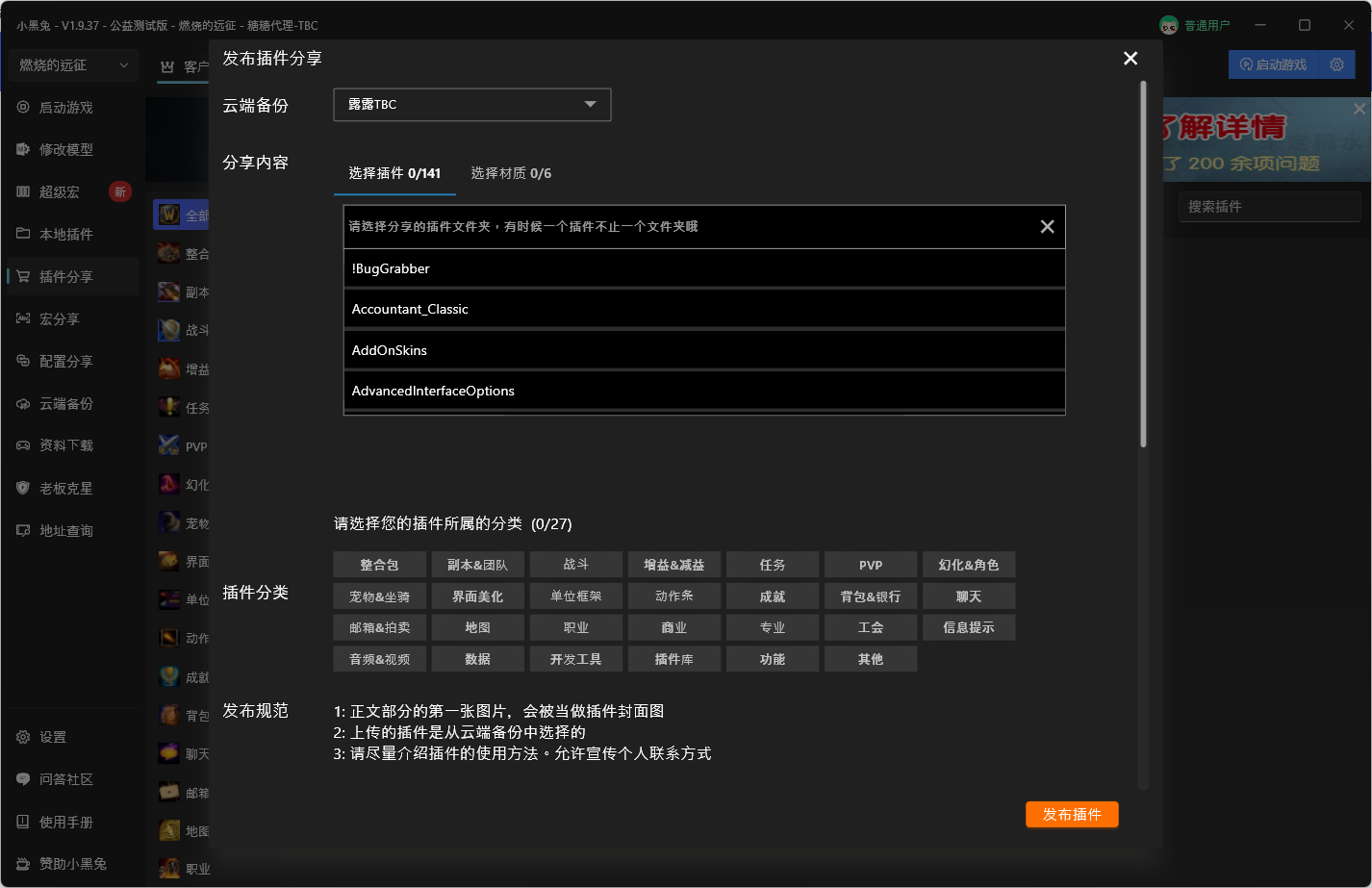1372x888 pixels.
Task: Choose the 邮箱&拍卖 category tag
Action: 380,627
